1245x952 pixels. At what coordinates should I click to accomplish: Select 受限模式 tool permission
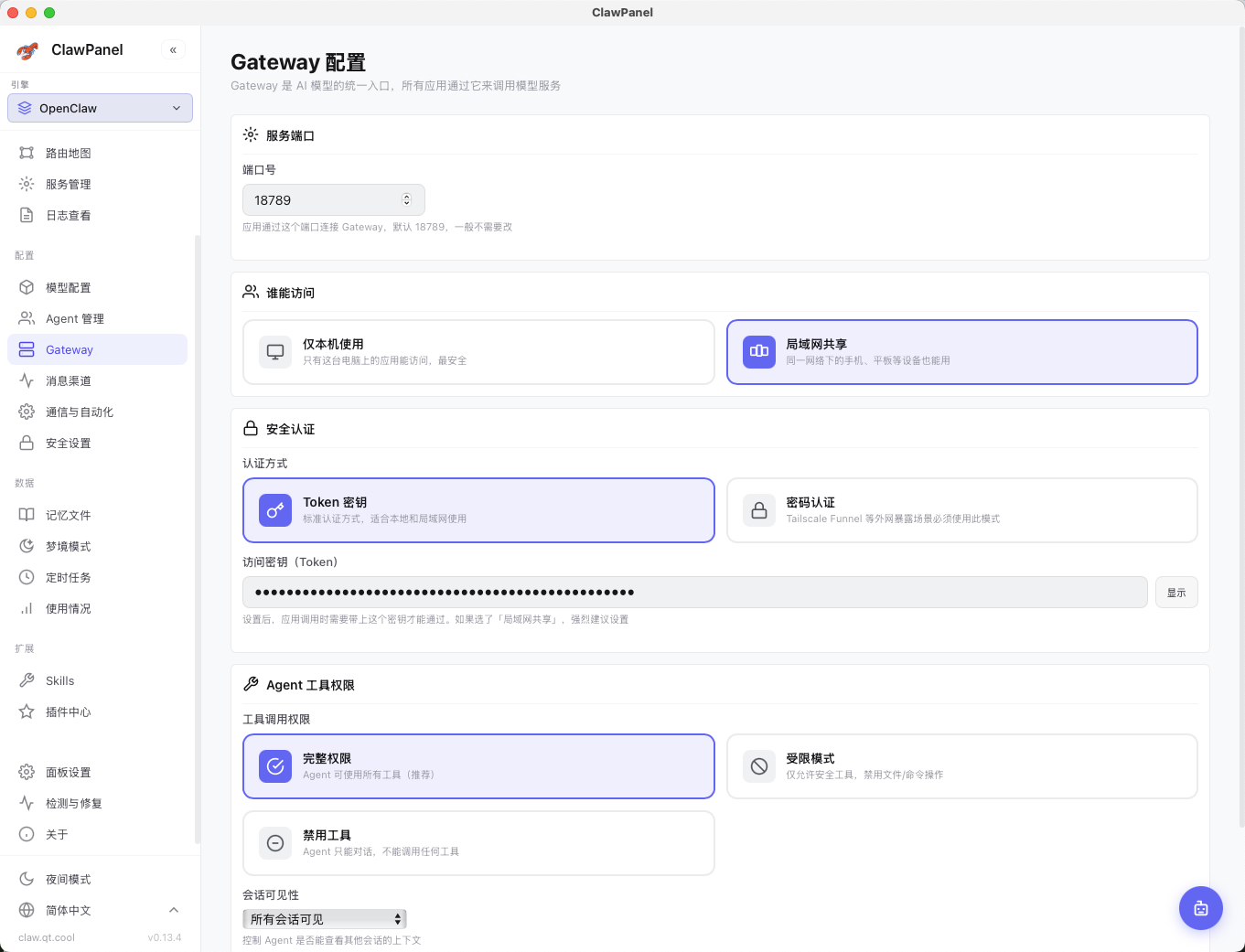click(x=961, y=766)
